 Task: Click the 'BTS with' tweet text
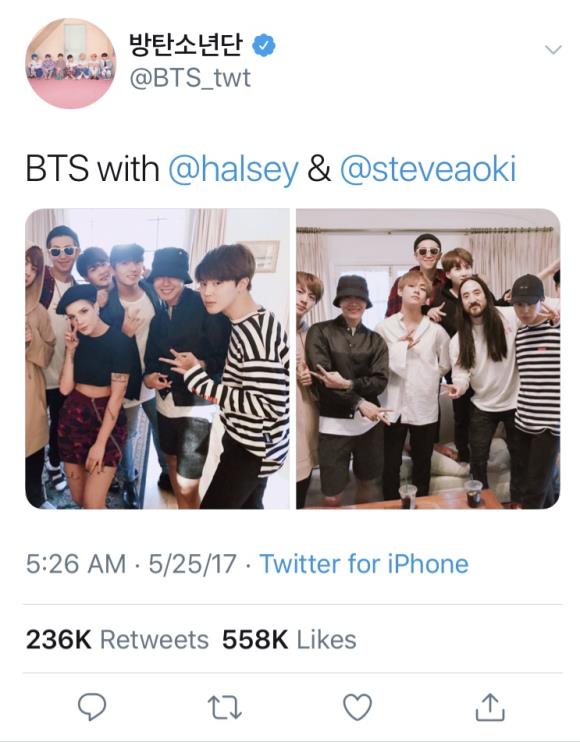coord(92,169)
